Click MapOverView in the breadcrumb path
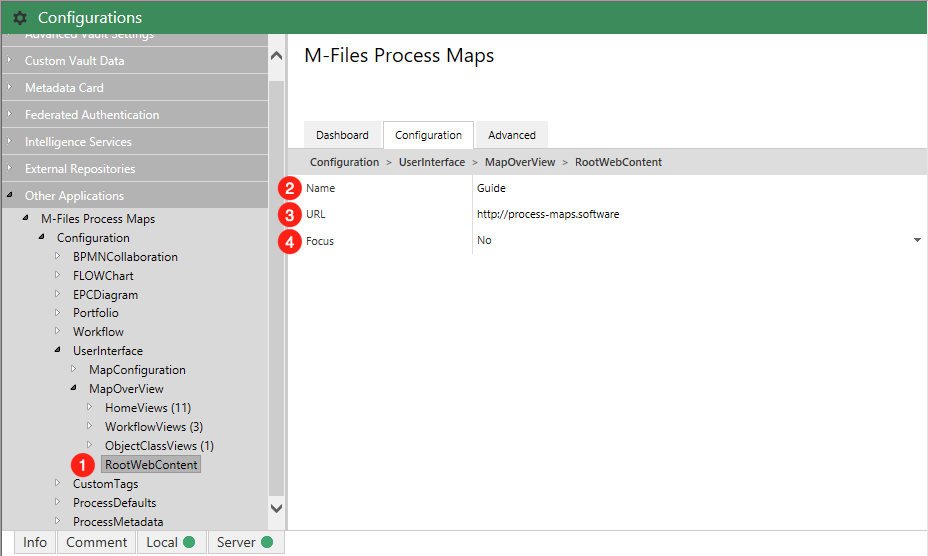The width and height of the screenshot is (928, 556). click(519, 162)
